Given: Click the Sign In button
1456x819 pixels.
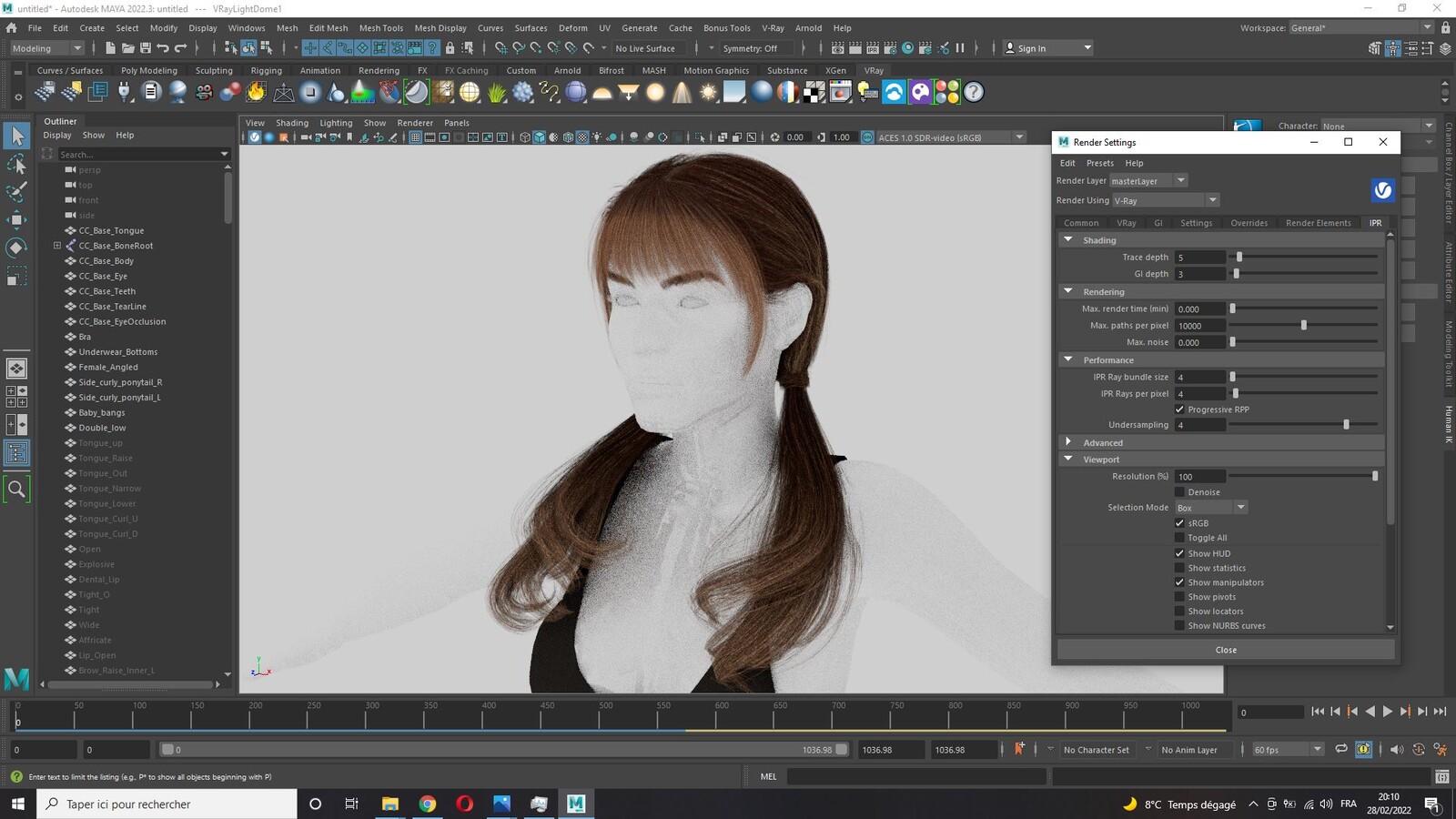Looking at the screenshot, I should coord(1048,48).
